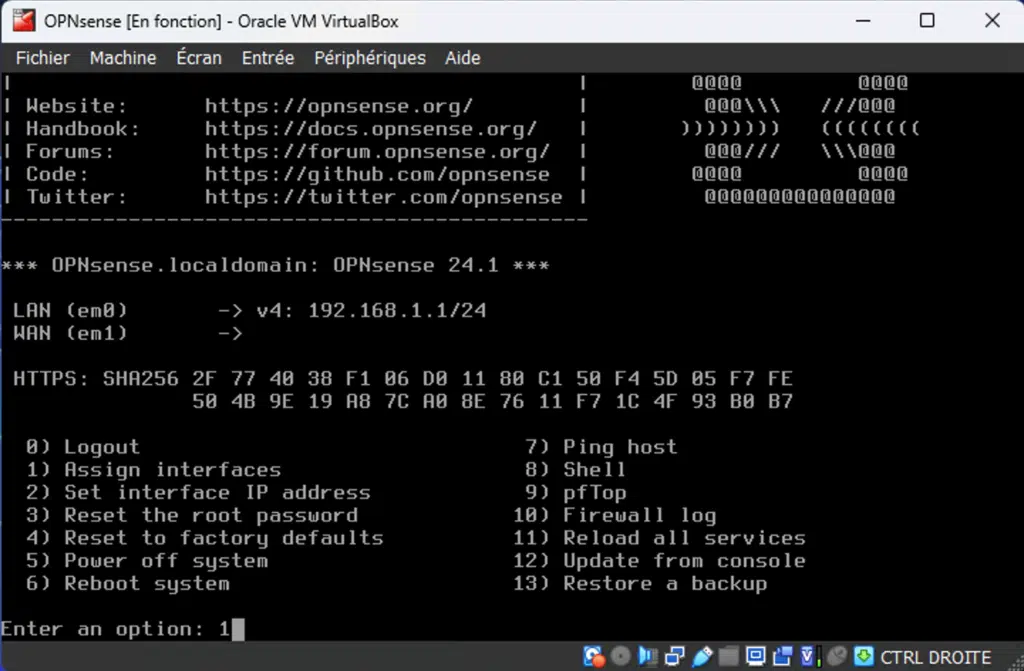Open the Périphériques menu
The width and height of the screenshot is (1024, 671).
[x=370, y=58]
